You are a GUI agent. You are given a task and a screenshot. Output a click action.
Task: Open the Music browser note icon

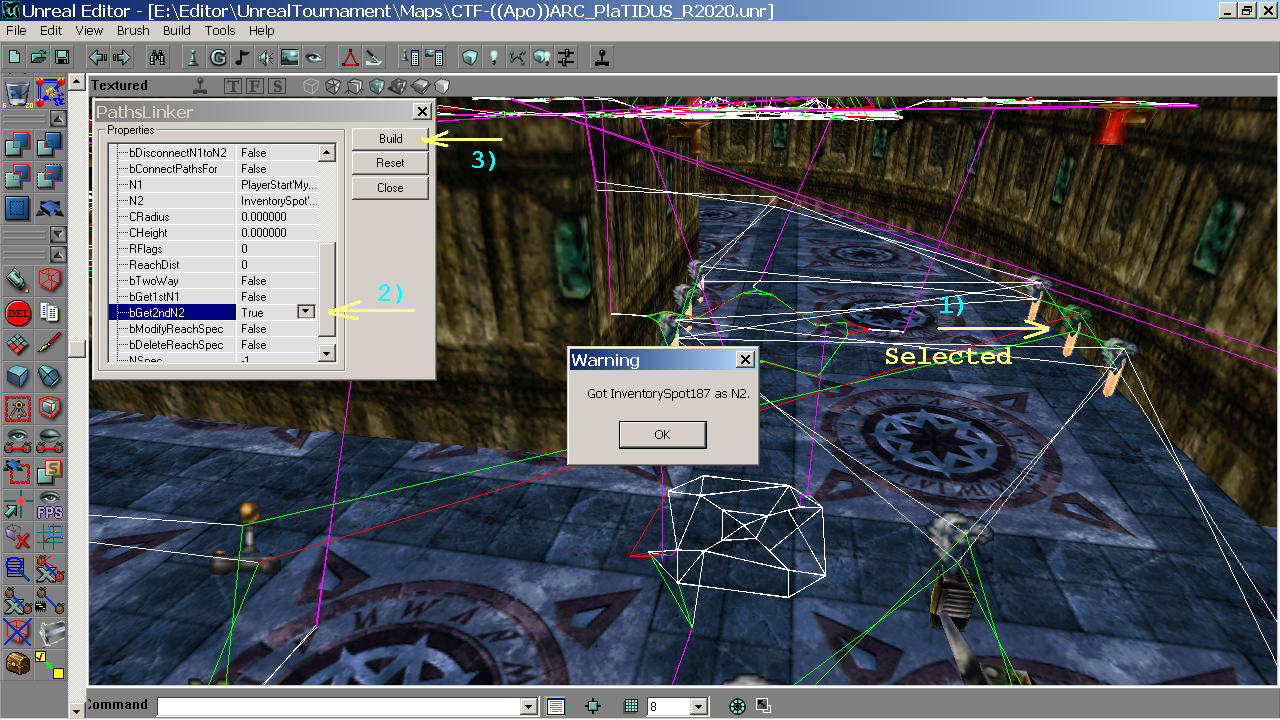coord(241,57)
